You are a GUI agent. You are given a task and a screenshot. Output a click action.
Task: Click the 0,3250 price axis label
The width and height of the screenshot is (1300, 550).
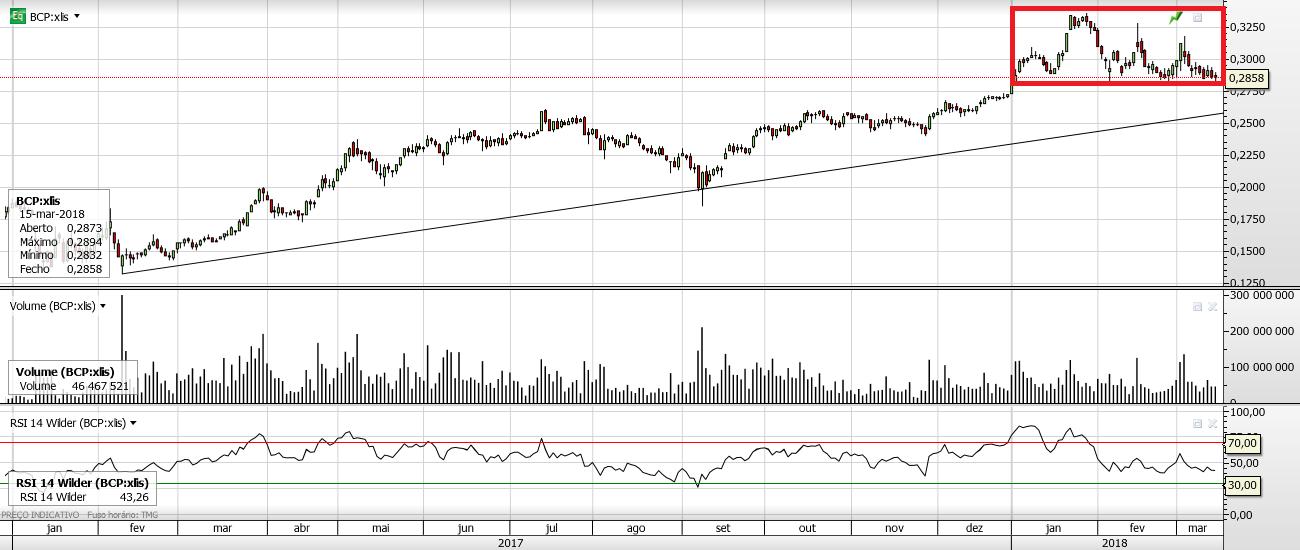1248,27
